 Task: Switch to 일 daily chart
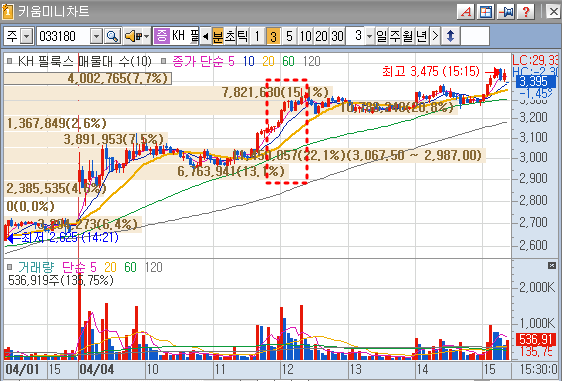click(382, 36)
